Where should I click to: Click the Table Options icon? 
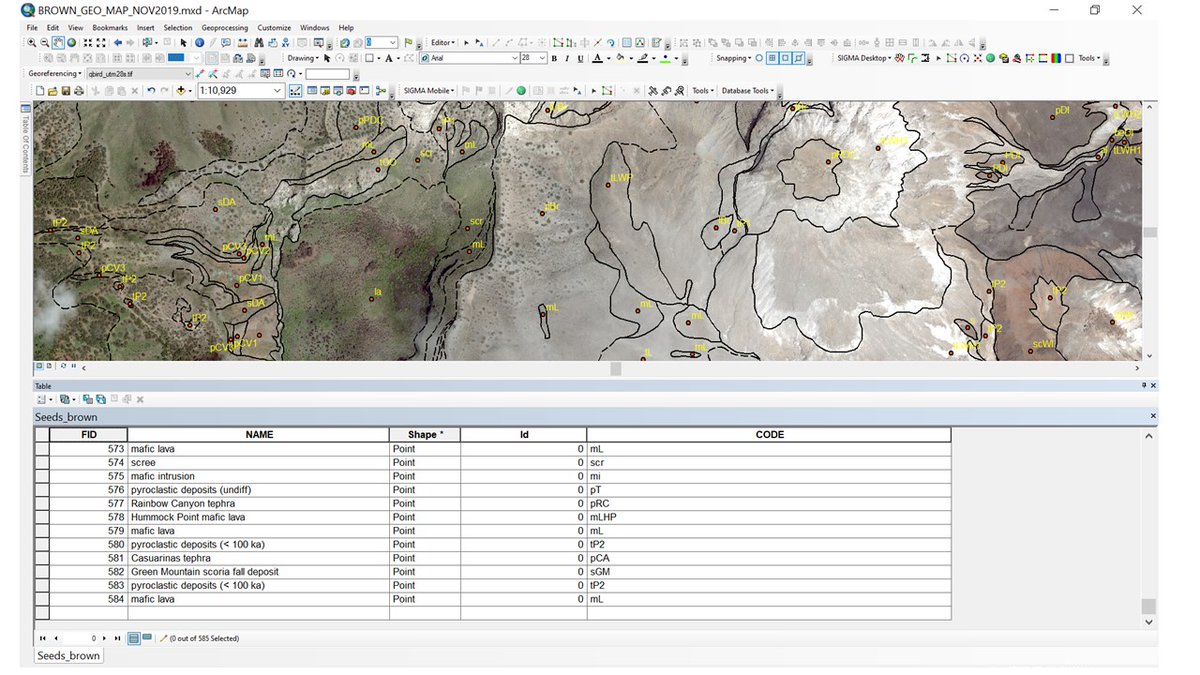43,399
